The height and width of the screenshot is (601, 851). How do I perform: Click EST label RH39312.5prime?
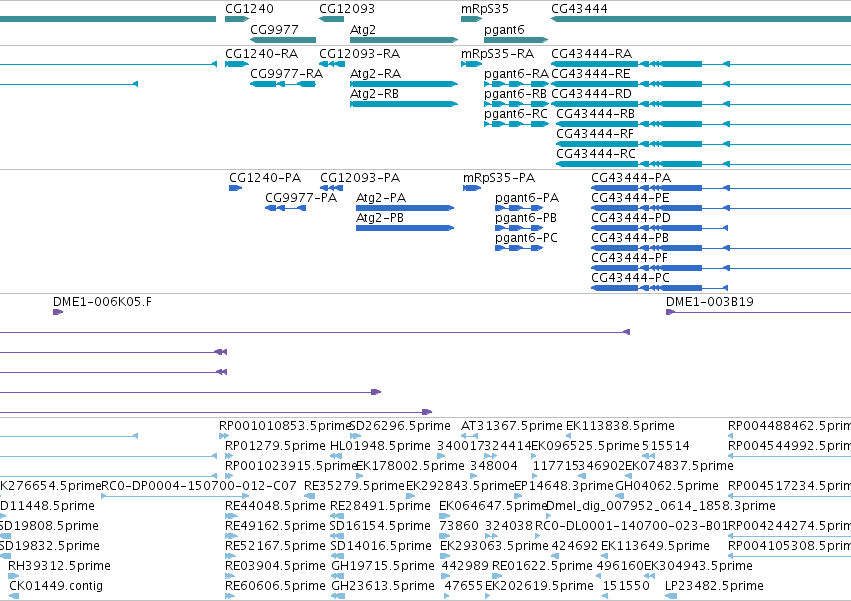pos(59,566)
